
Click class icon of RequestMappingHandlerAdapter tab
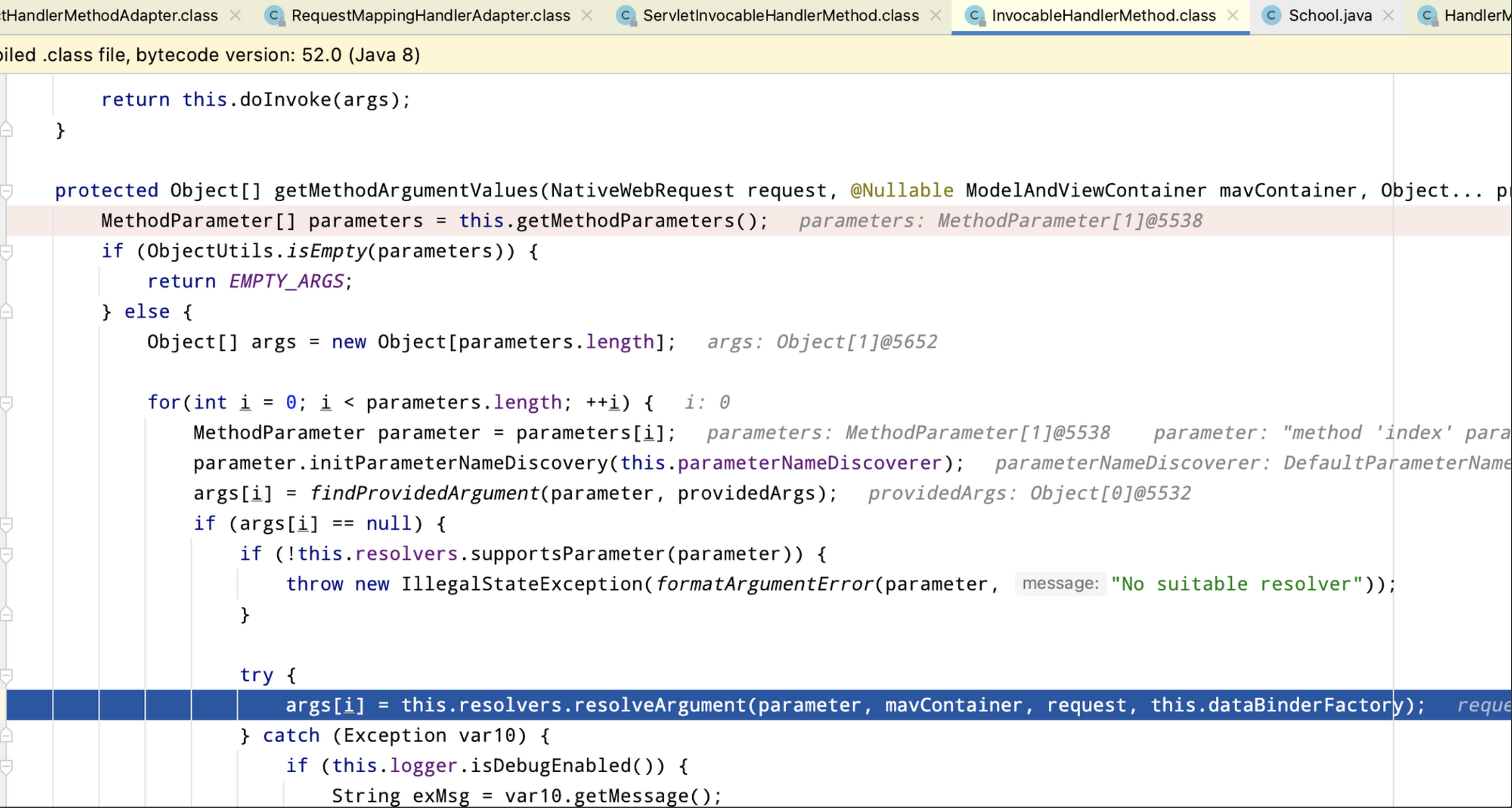(274, 16)
